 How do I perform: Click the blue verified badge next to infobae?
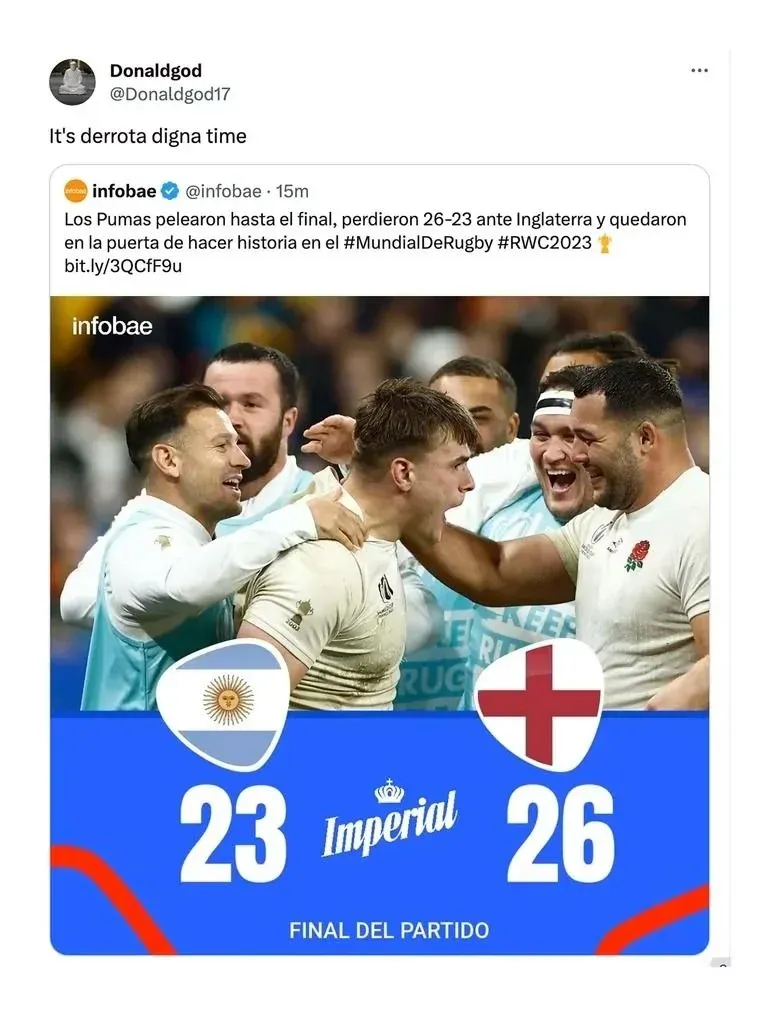point(171,192)
